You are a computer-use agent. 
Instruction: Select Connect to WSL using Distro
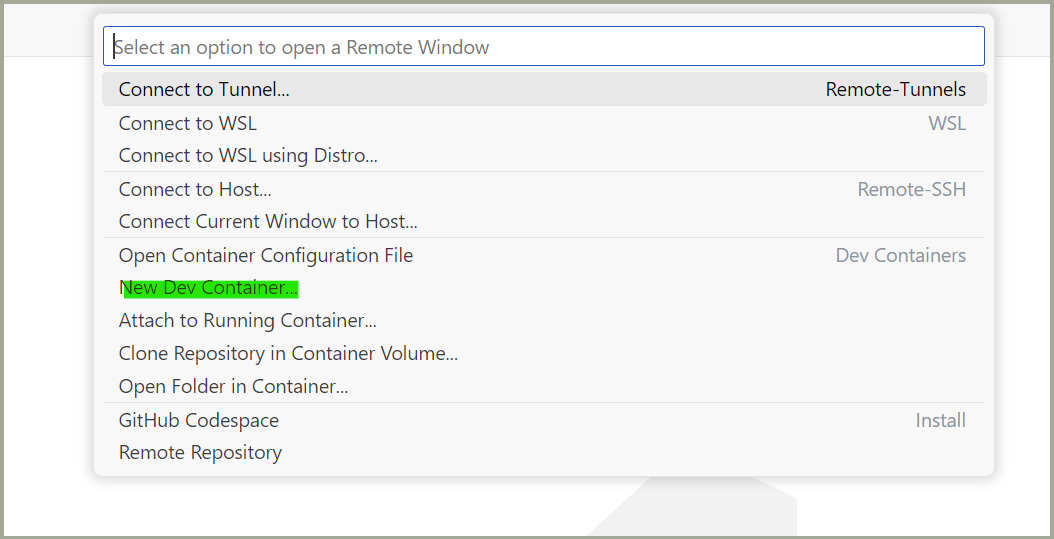coord(544,156)
